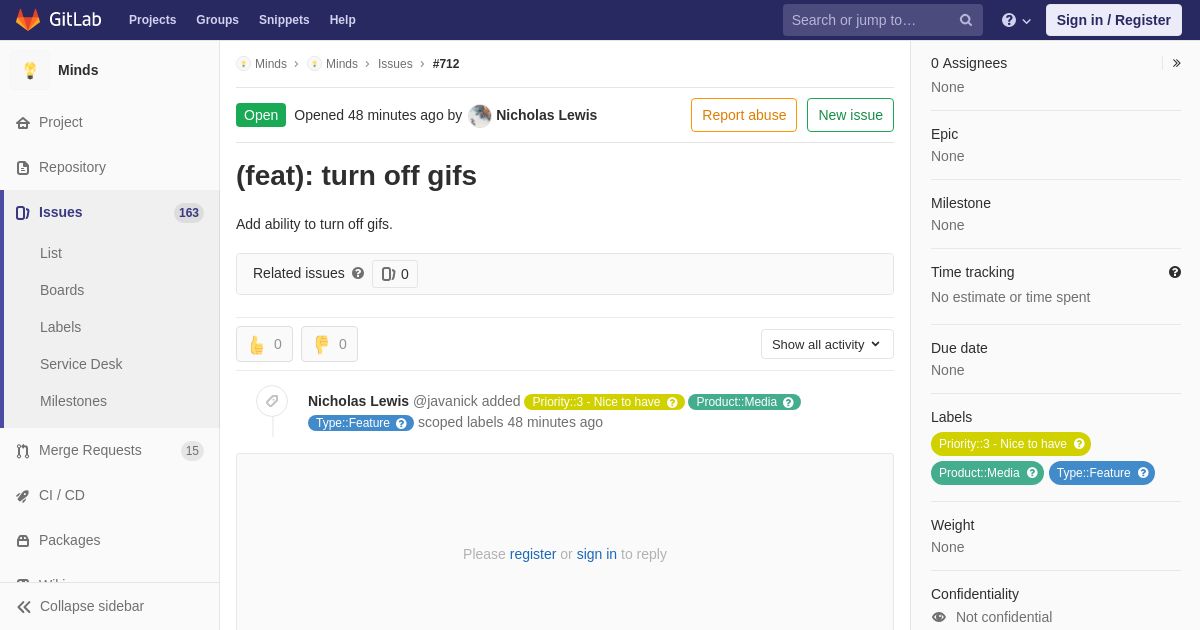1200x630 pixels.
Task: Click 'No estimate or time spent' text
Action: [x=1011, y=297]
